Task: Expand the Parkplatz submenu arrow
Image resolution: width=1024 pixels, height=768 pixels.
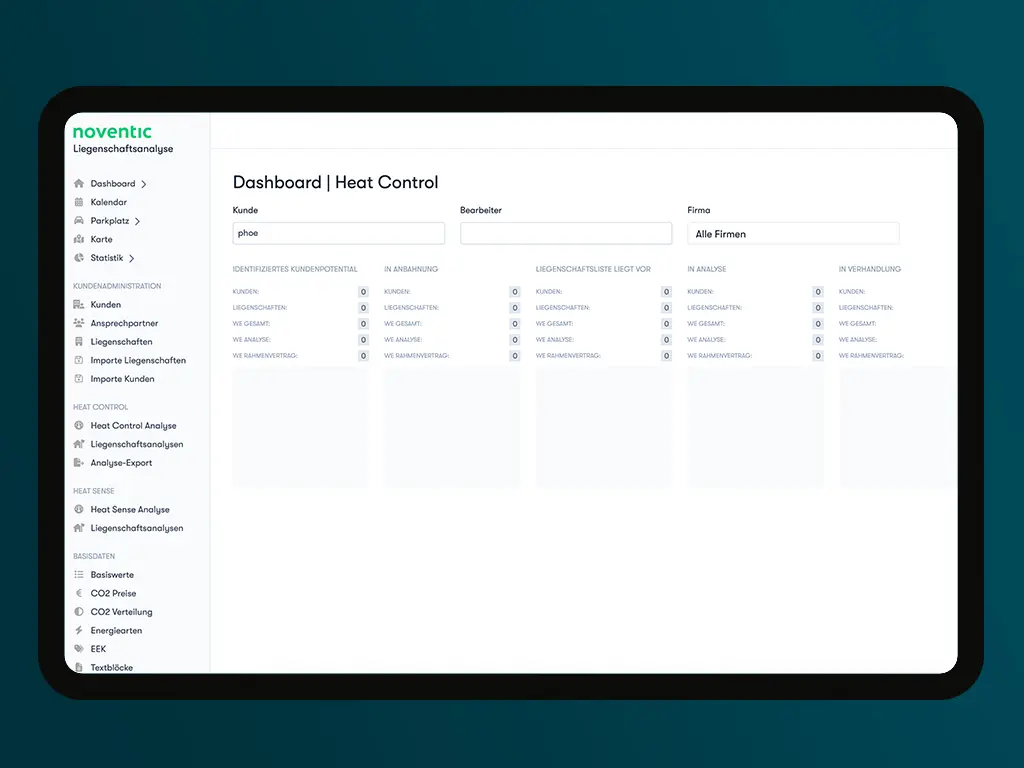Action: click(138, 221)
